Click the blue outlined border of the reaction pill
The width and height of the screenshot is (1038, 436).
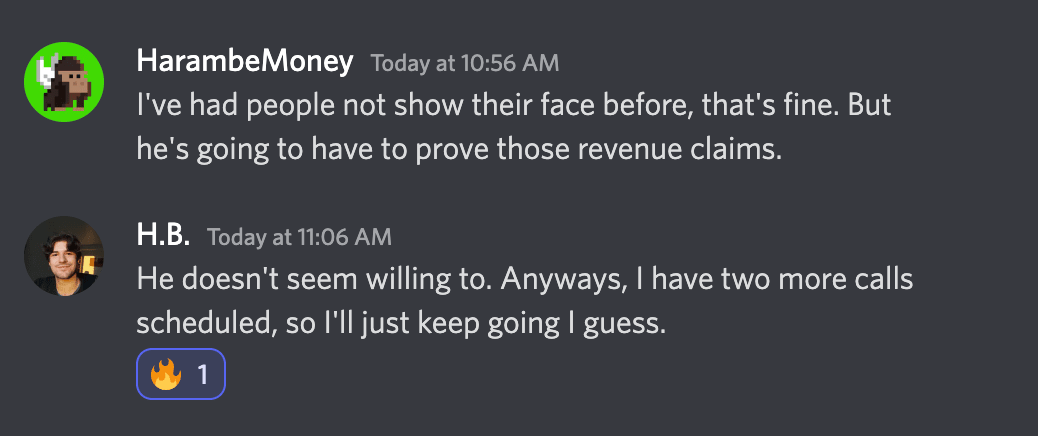tap(181, 350)
